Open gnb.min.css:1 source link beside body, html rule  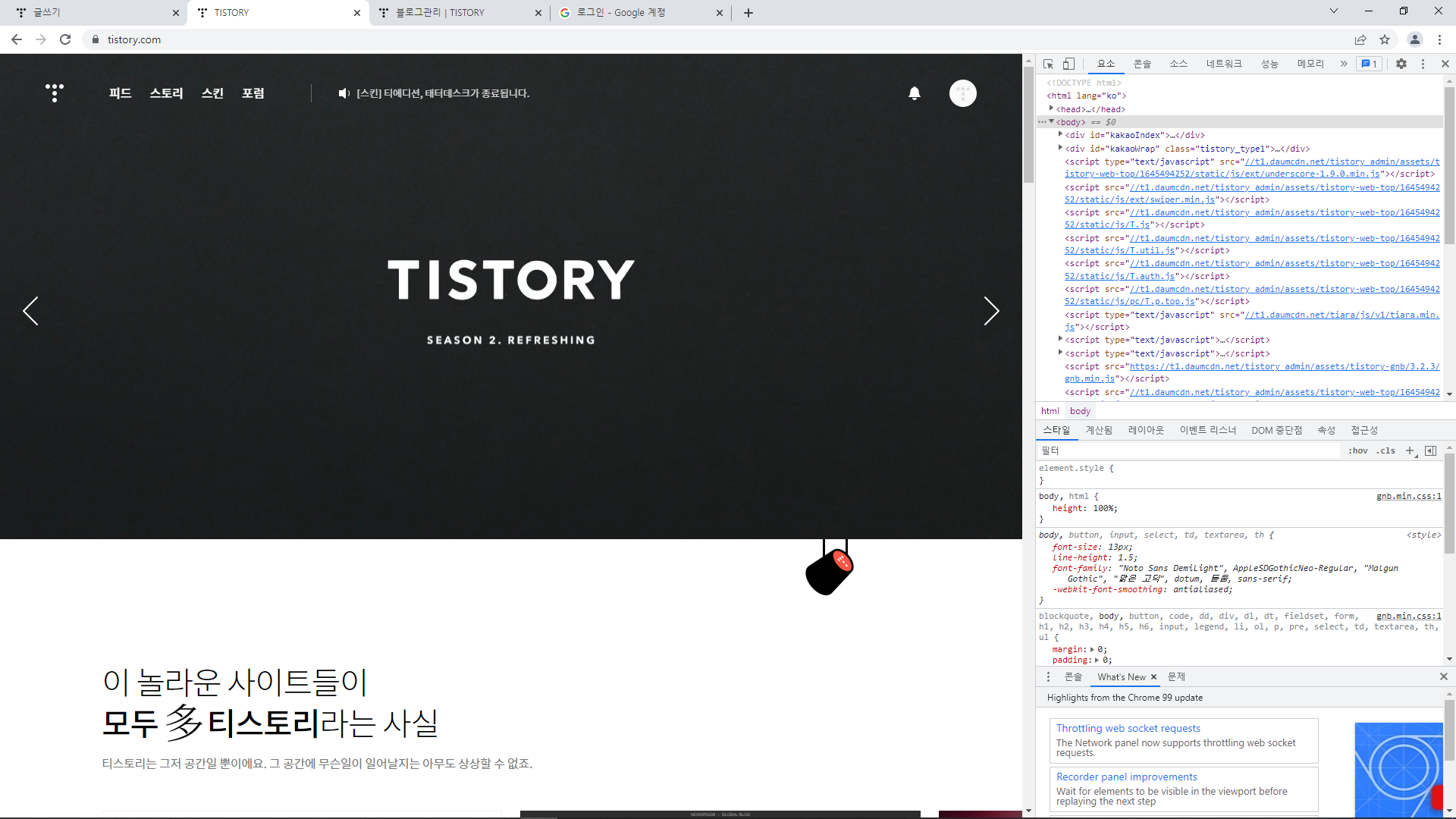click(x=1409, y=496)
